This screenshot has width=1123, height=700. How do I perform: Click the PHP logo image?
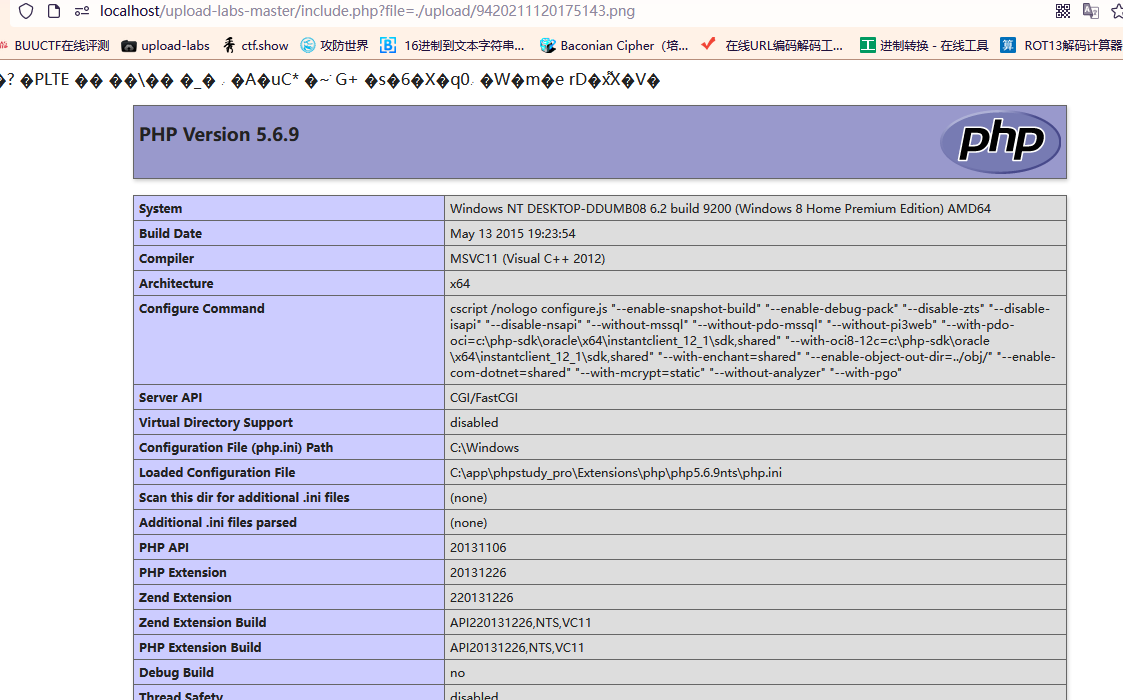1001,141
